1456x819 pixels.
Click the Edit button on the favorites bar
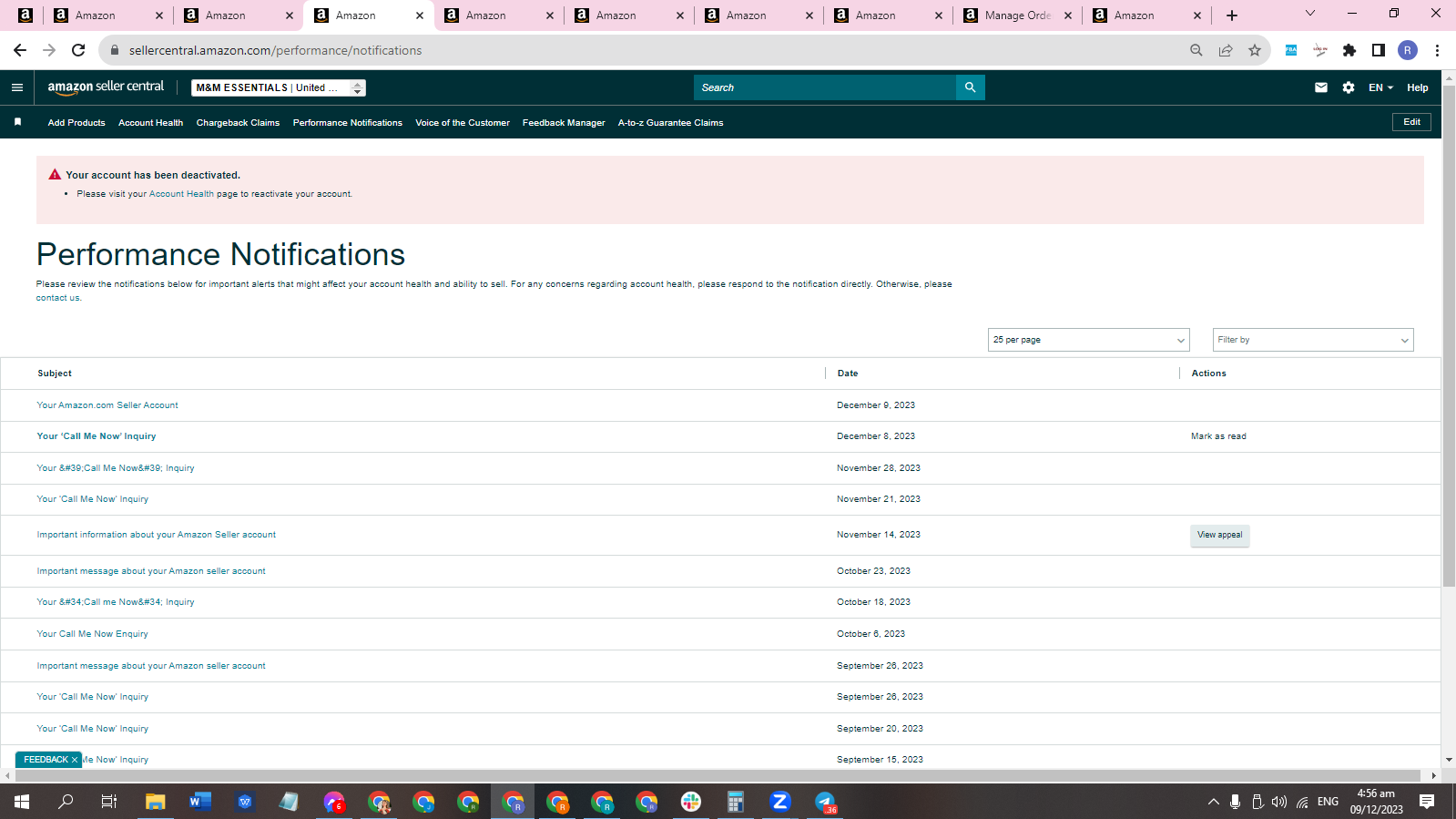1411,122
